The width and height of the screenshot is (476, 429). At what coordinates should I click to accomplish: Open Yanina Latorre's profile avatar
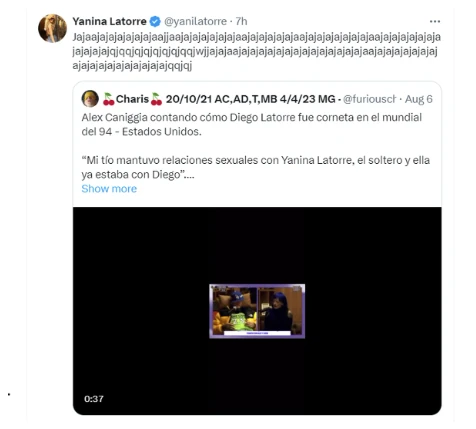point(52,28)
